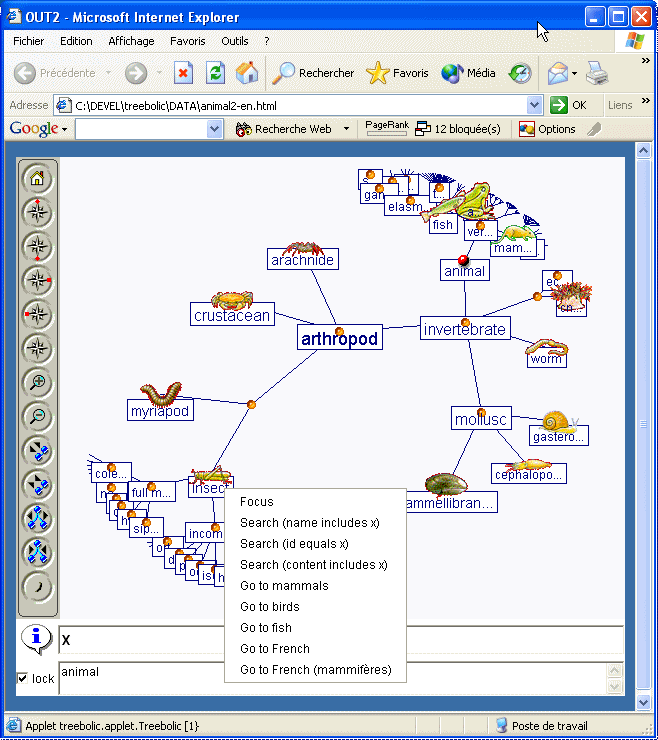The image size is (658, 740).
Task: Open back button history dropdown arrow
Action: tap(108, 73)
